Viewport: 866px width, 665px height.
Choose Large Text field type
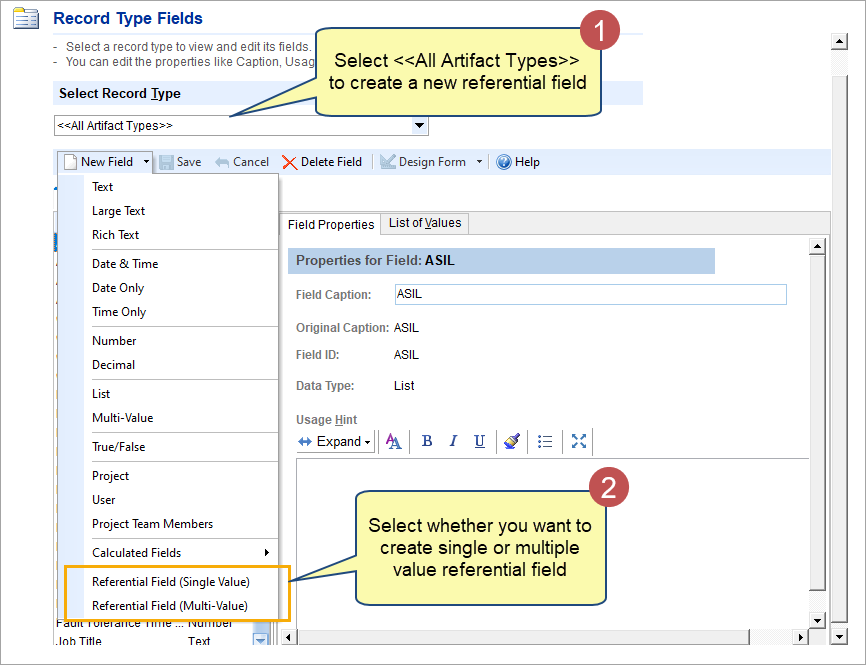coord(118,210)
